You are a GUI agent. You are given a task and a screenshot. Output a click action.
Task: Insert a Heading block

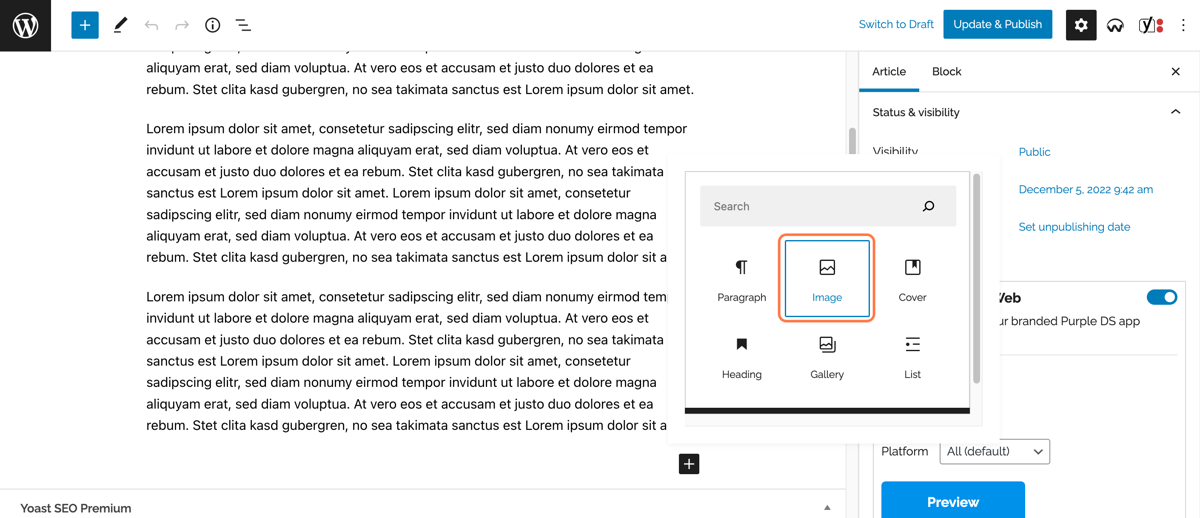[742, 357]
